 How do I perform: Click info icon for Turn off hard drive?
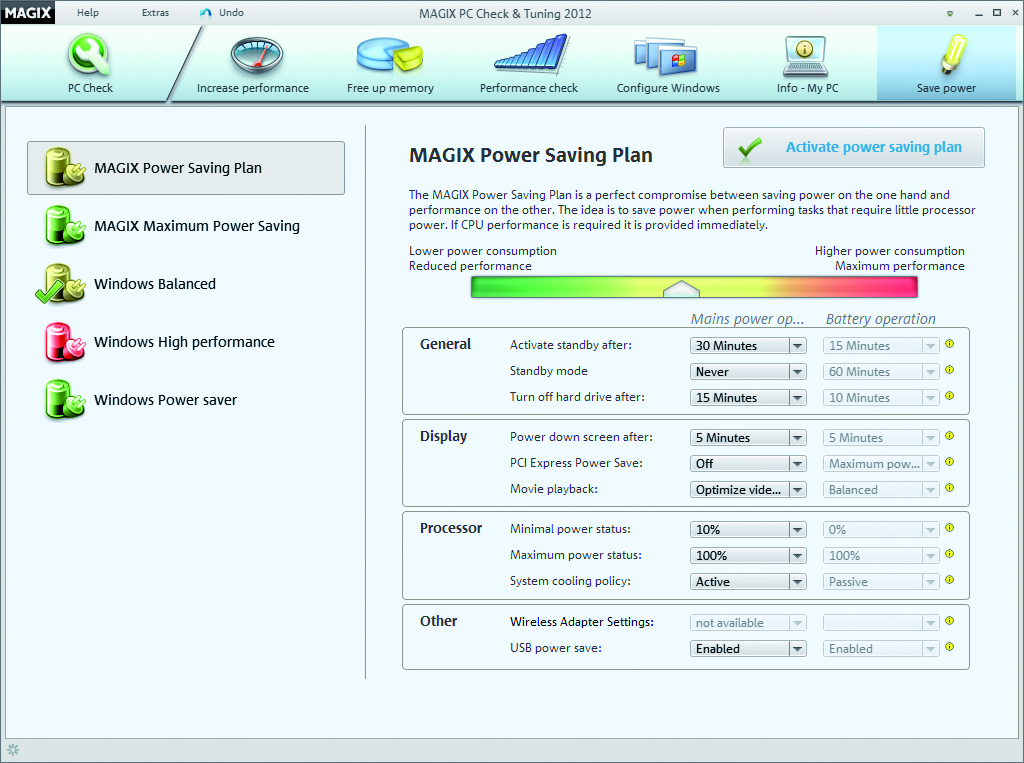(x=950, y=396)
